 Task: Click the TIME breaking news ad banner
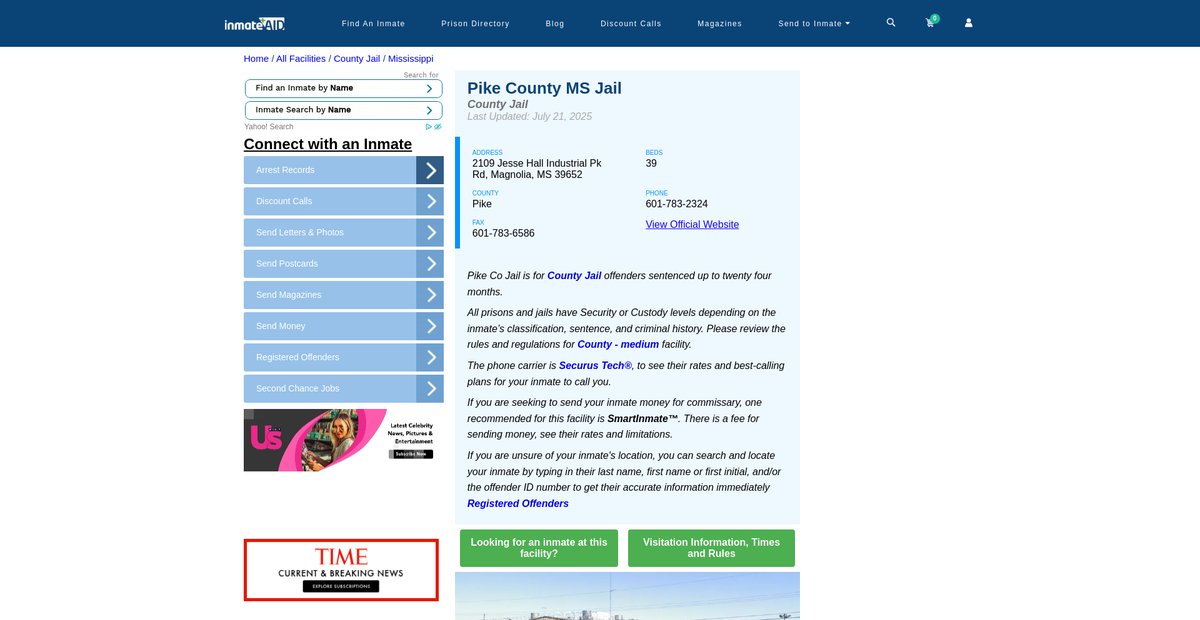(341, 570)
